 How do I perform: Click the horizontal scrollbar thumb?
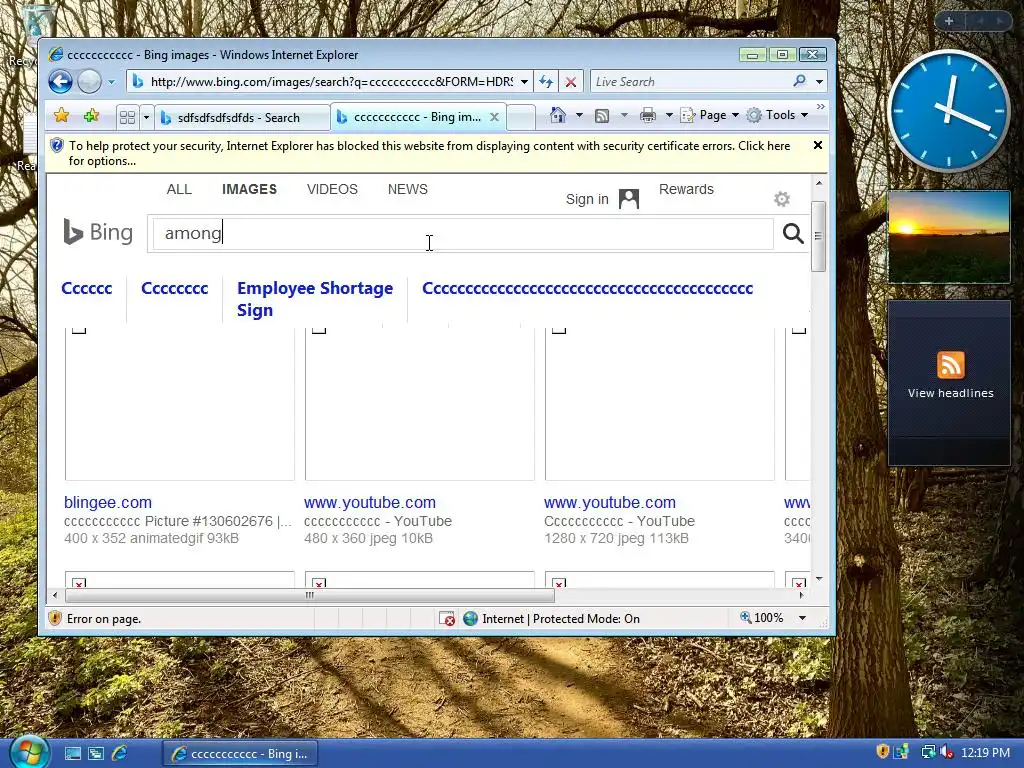point(310,595)
